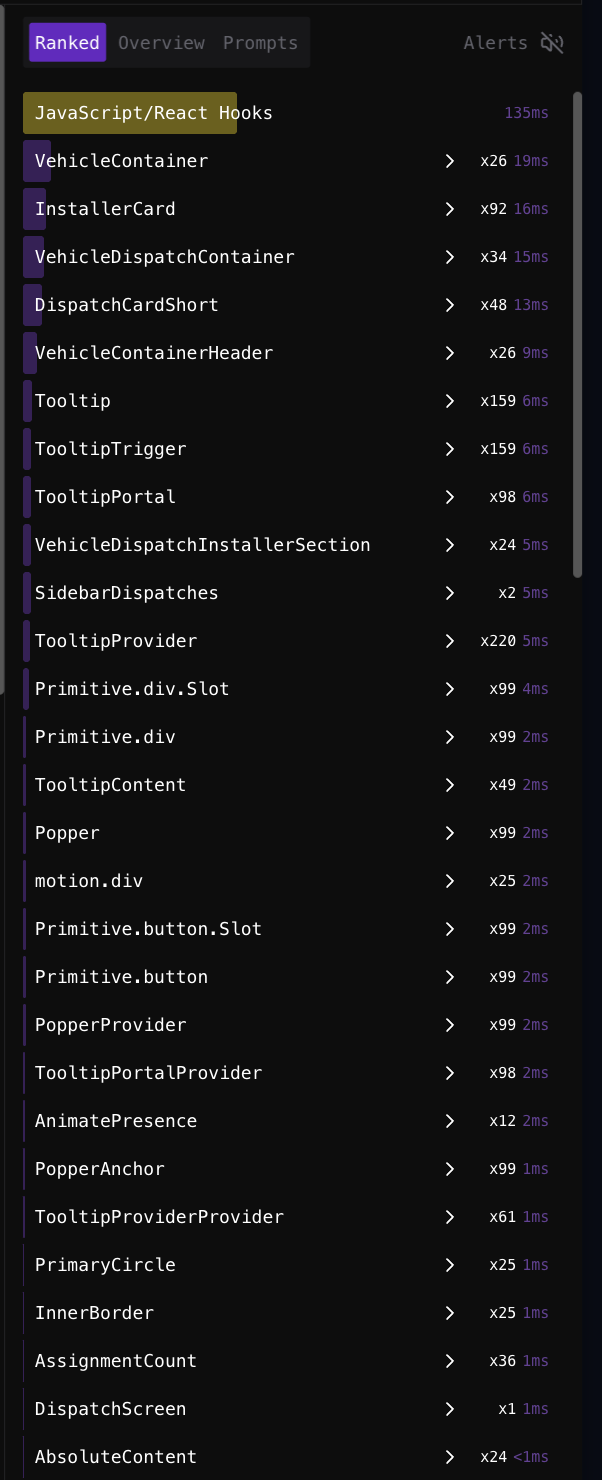Click the VehicleContainerHeader component name
Image resolution: width=602 pixels, height=1480 pixels.
point(154,353)
